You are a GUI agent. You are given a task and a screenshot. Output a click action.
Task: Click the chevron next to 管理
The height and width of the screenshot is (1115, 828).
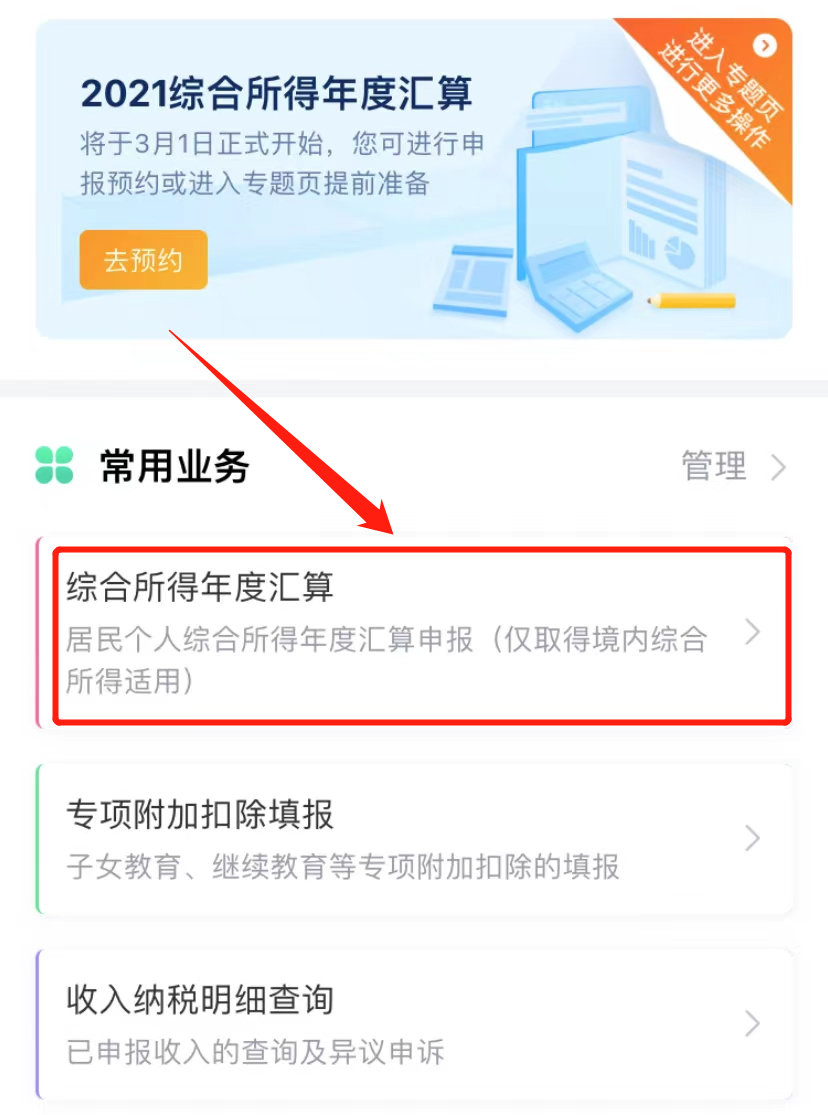779,468
